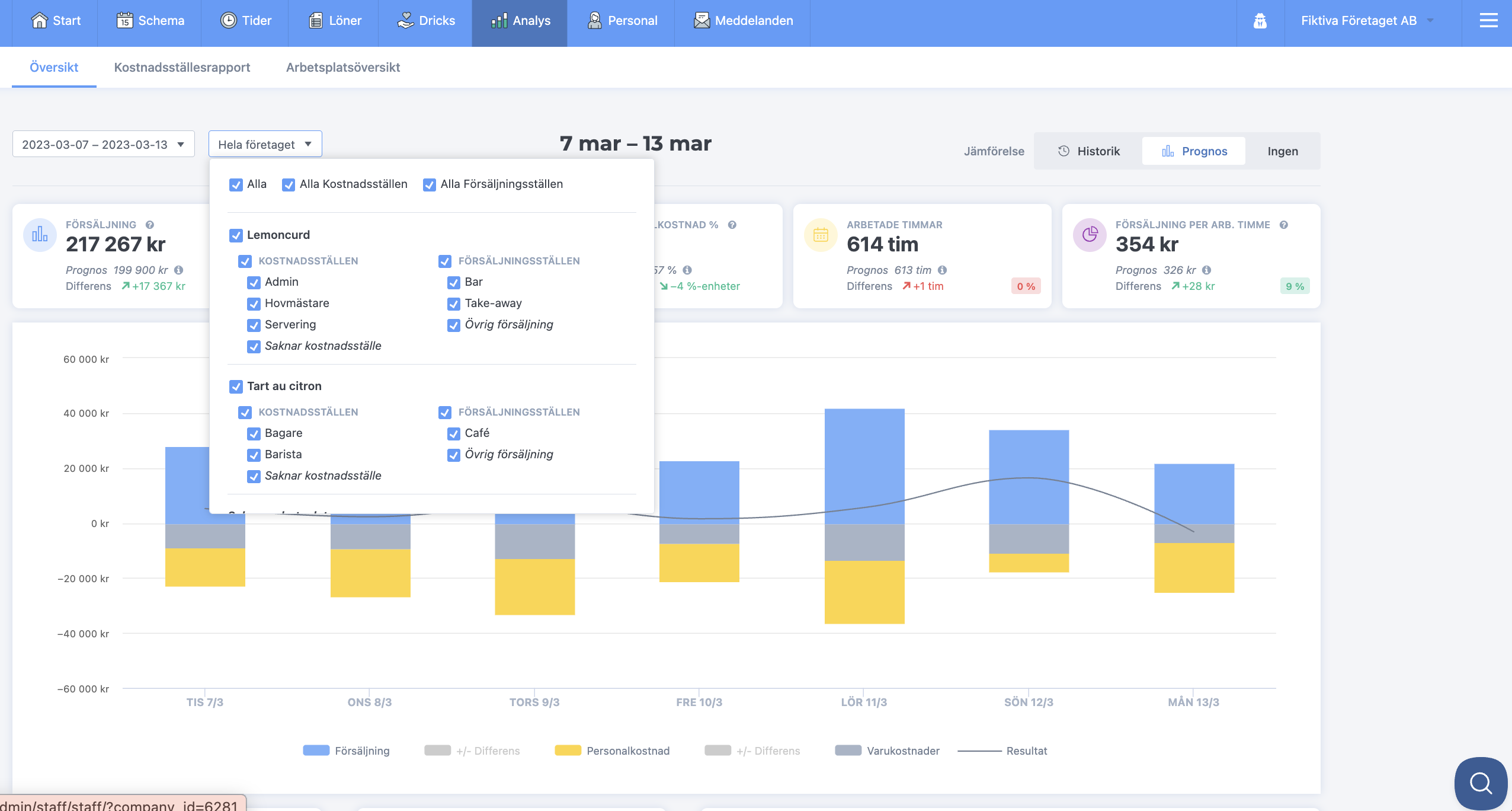Click the support figure icon in top bar
The width and height of the screenshot is (1512, 811).
pos(1260,21)
